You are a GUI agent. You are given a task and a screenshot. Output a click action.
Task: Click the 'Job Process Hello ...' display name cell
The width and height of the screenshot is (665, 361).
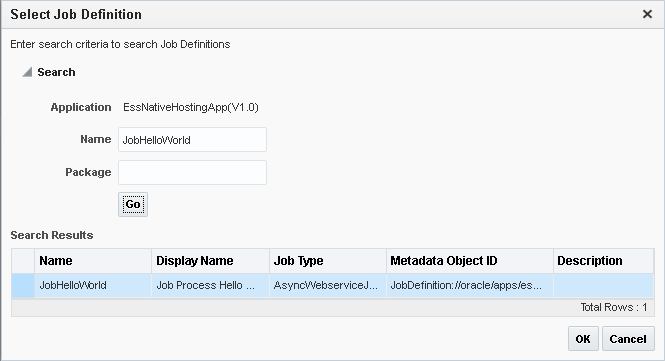pyautogui.click(x=210, y=285)
